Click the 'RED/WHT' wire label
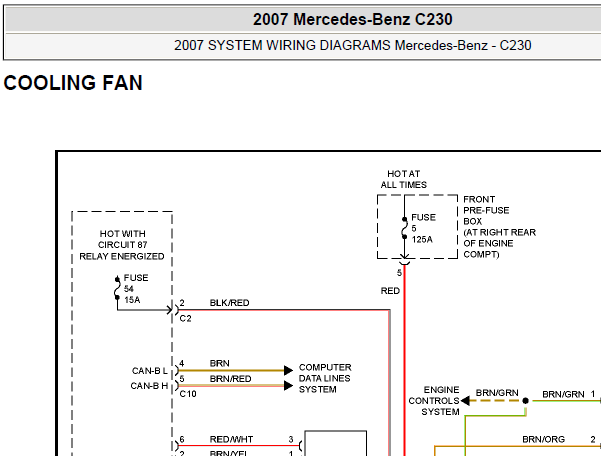The height and width of the screenshot is (456, 601). click(231, 440)
